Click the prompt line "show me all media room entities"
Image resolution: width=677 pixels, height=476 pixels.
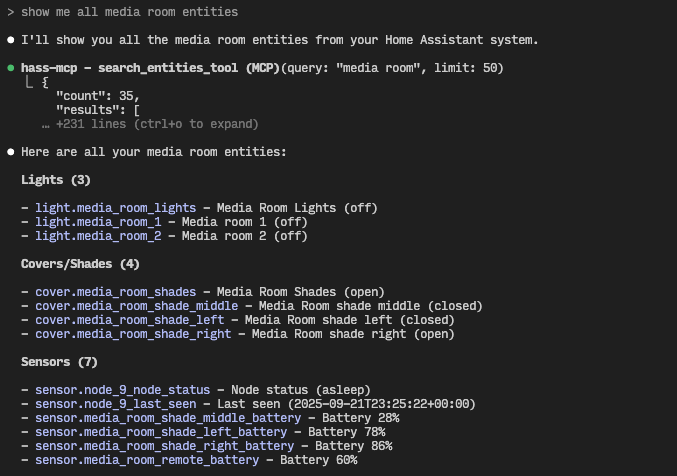pos(130,12)
